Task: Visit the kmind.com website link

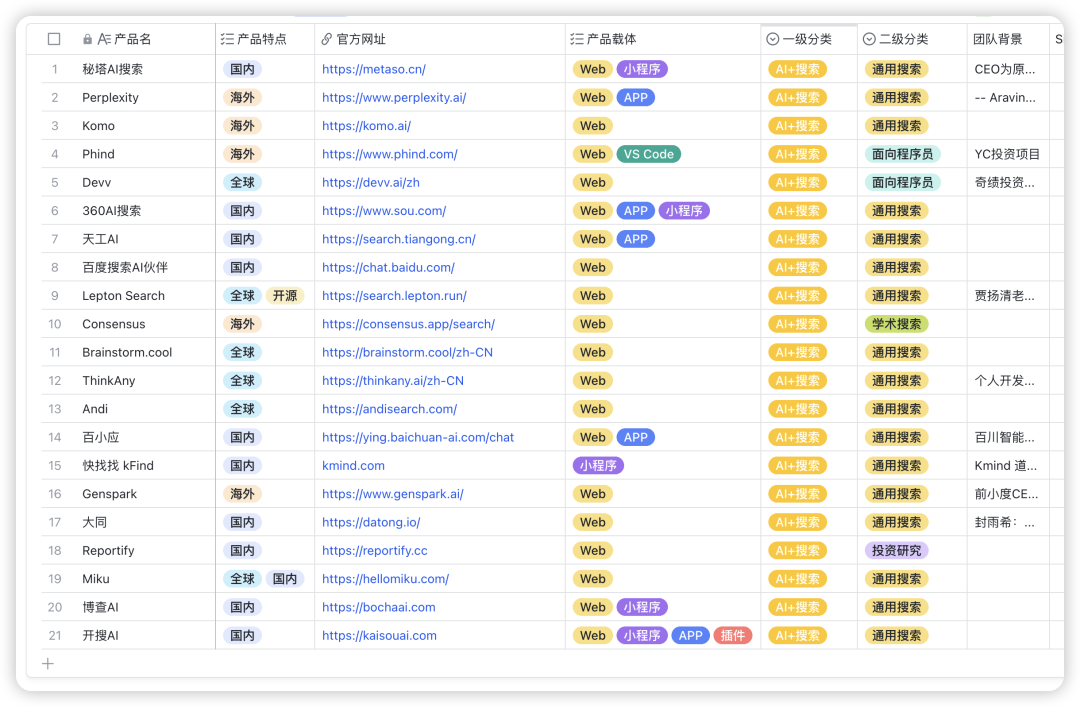Action: click(x=353, y=465)
